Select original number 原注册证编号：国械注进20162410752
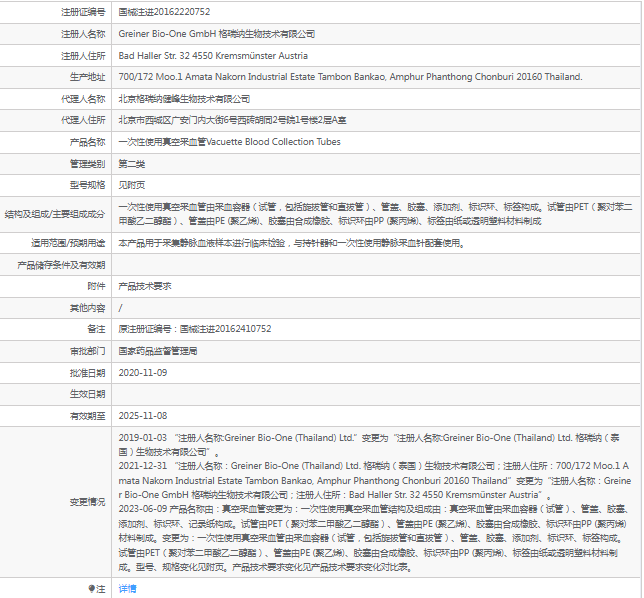The image size is (644, 598). click(x=195, y=329)
